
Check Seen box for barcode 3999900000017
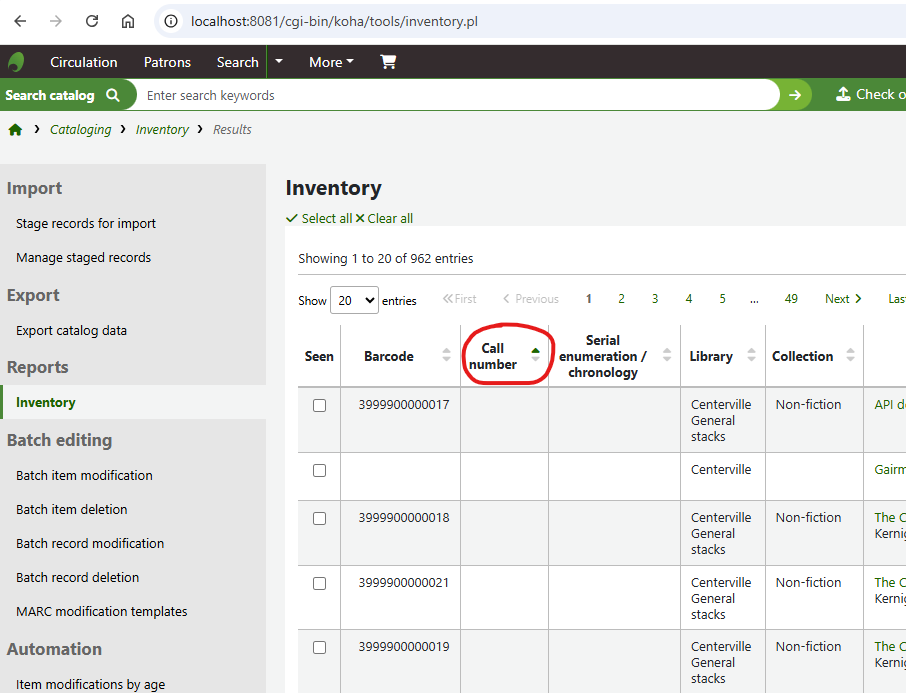point(319,405)
